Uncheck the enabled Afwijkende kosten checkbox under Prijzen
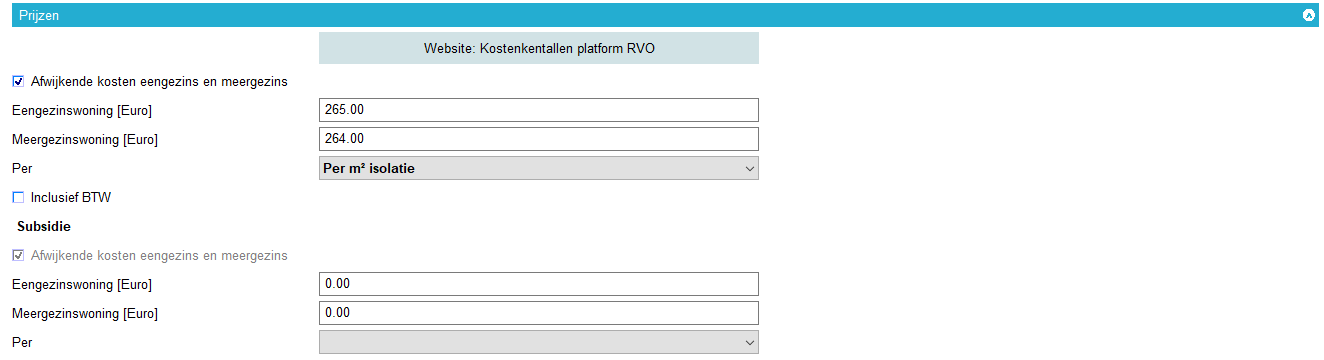The height and width of the screenshot is (360, 1324). [x=18, y=82]
